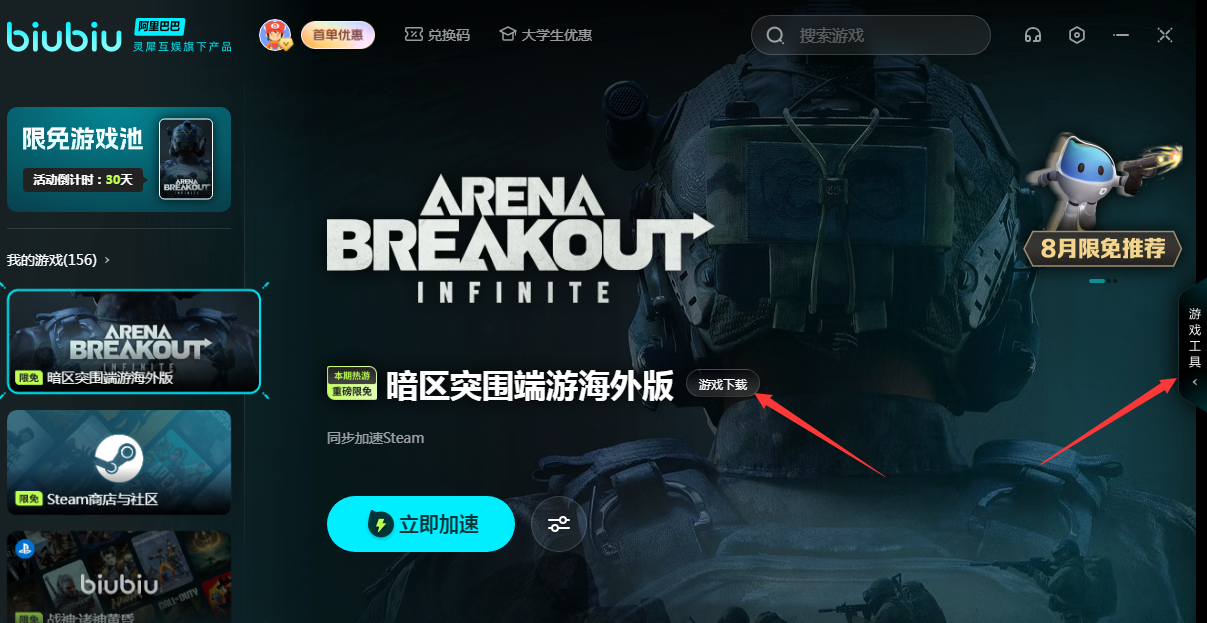Click the 游戏下载 button
Image resolution: width=1207 pixels, height=623 pixels.
(723, 384)
